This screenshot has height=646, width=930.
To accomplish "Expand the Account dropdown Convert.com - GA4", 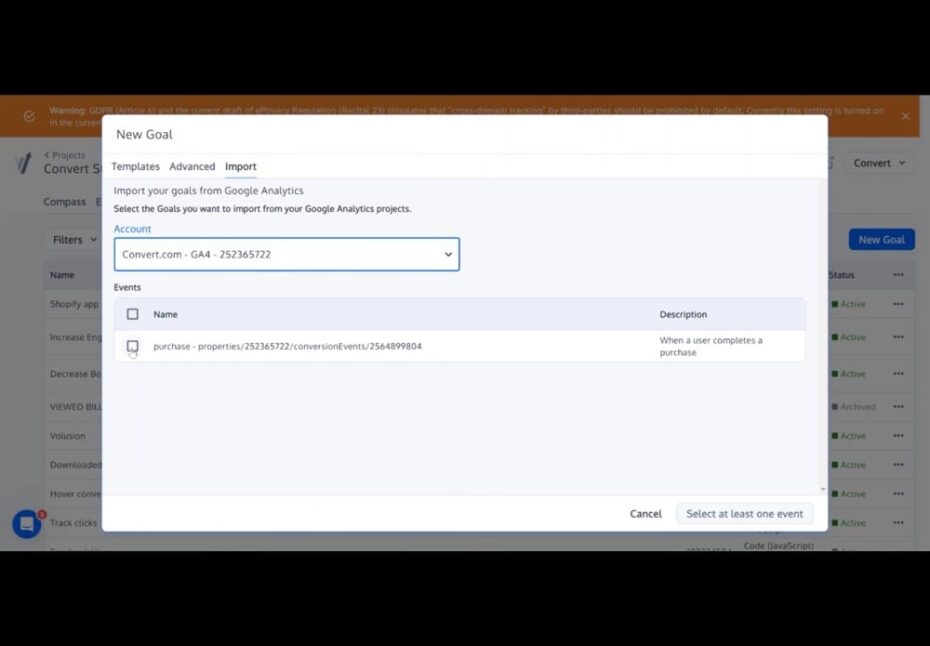I will click(x=286, y=254).
